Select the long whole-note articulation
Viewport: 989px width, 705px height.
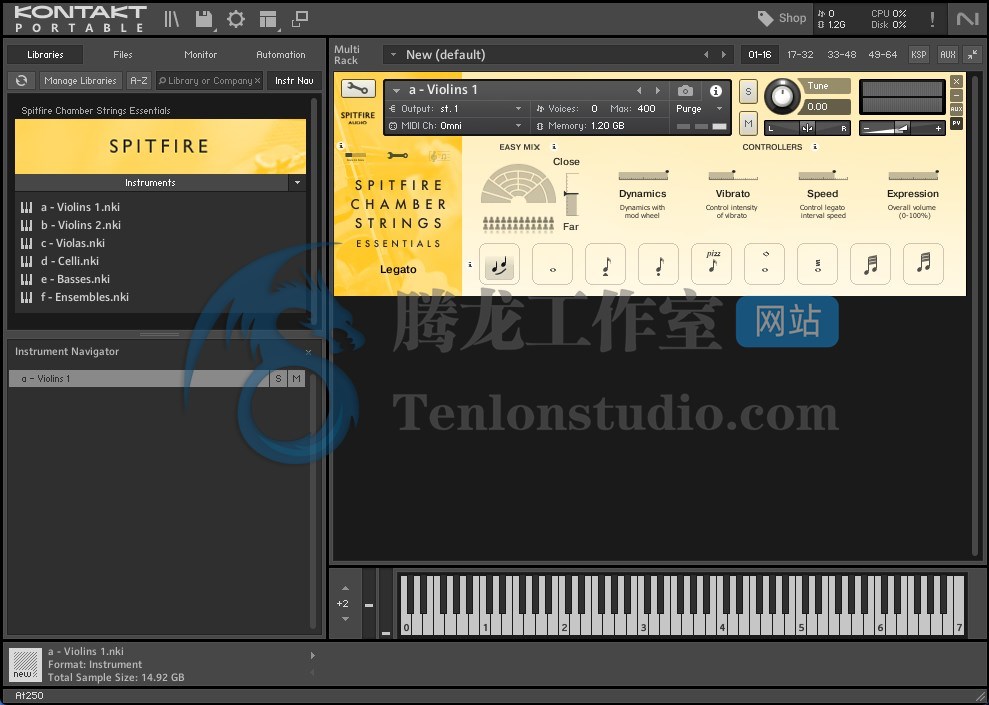tap(553, 264)
